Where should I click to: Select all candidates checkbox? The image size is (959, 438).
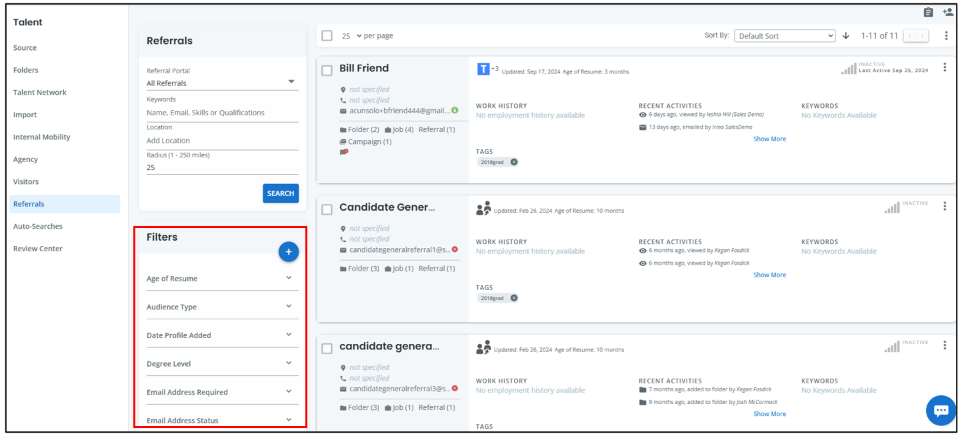click(x=327, y=35)
